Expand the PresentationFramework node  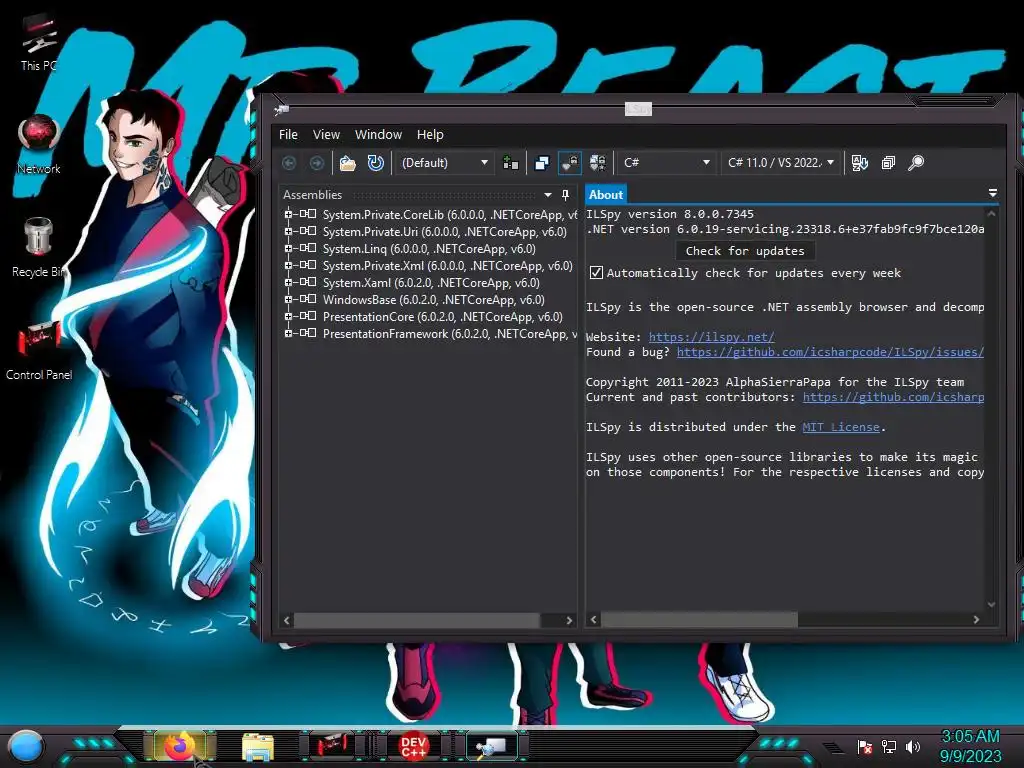tap(288, 333)
